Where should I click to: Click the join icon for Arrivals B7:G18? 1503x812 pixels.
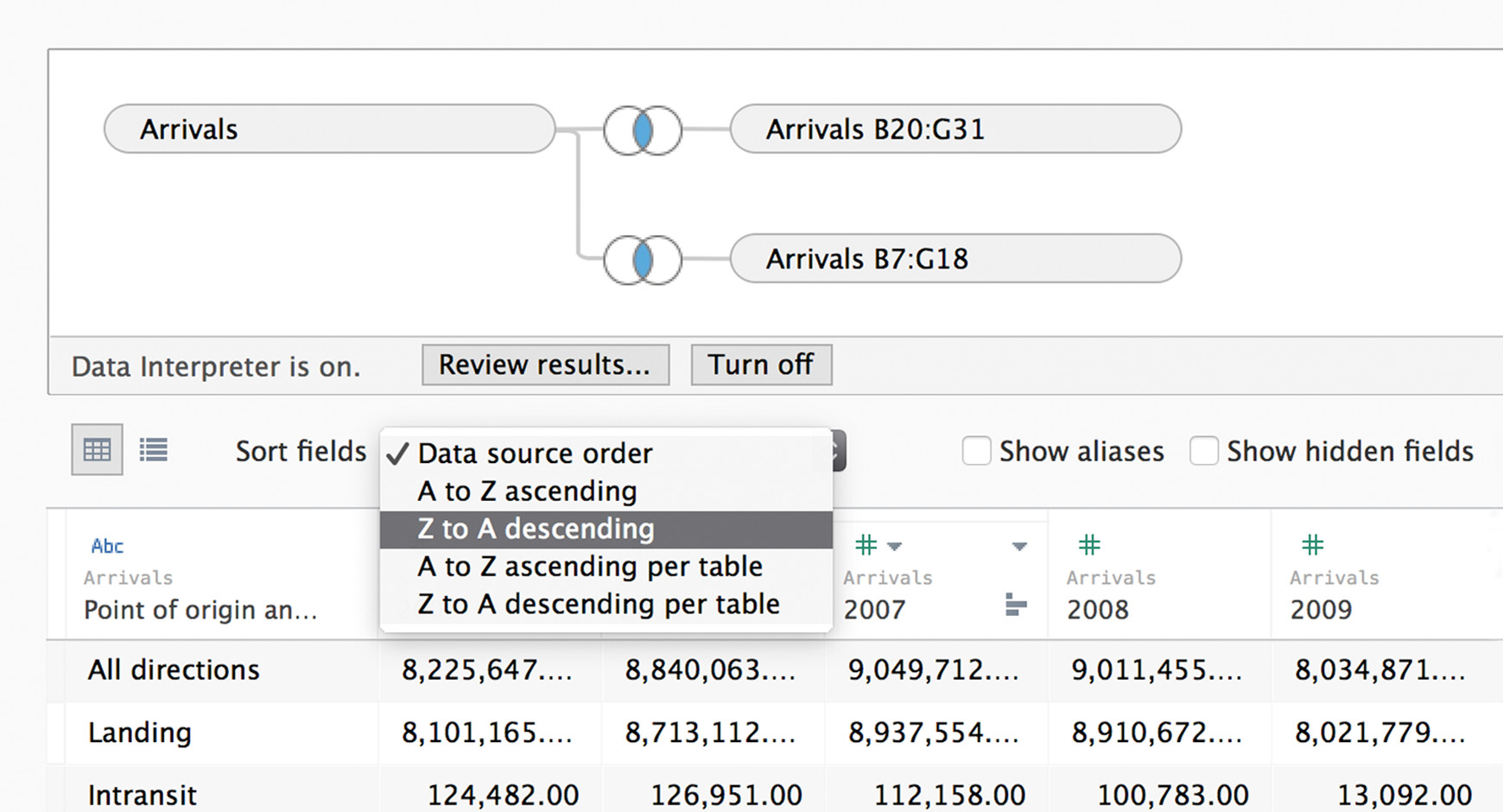point(643,260)
